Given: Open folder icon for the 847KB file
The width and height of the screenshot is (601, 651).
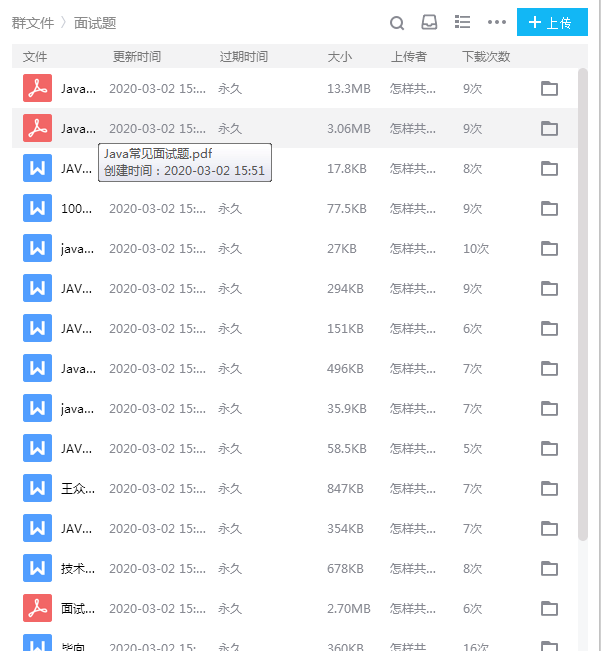Looking at the screenshot, I should click(x=549, y=488).
